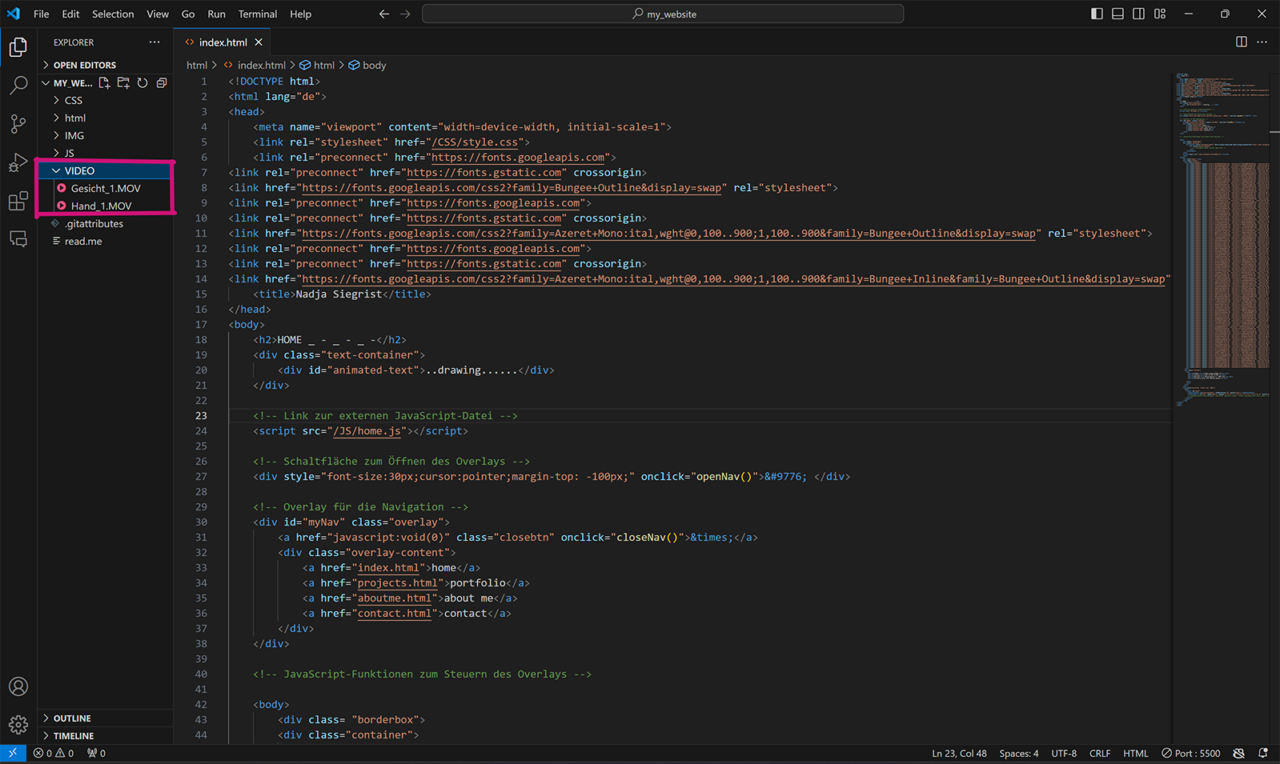Image resolution: width=1280 pixels, height=764 pixels.
Task: Toggle the bottom panel layout button
Action: pyautogui.click(x=1118, y=14)
